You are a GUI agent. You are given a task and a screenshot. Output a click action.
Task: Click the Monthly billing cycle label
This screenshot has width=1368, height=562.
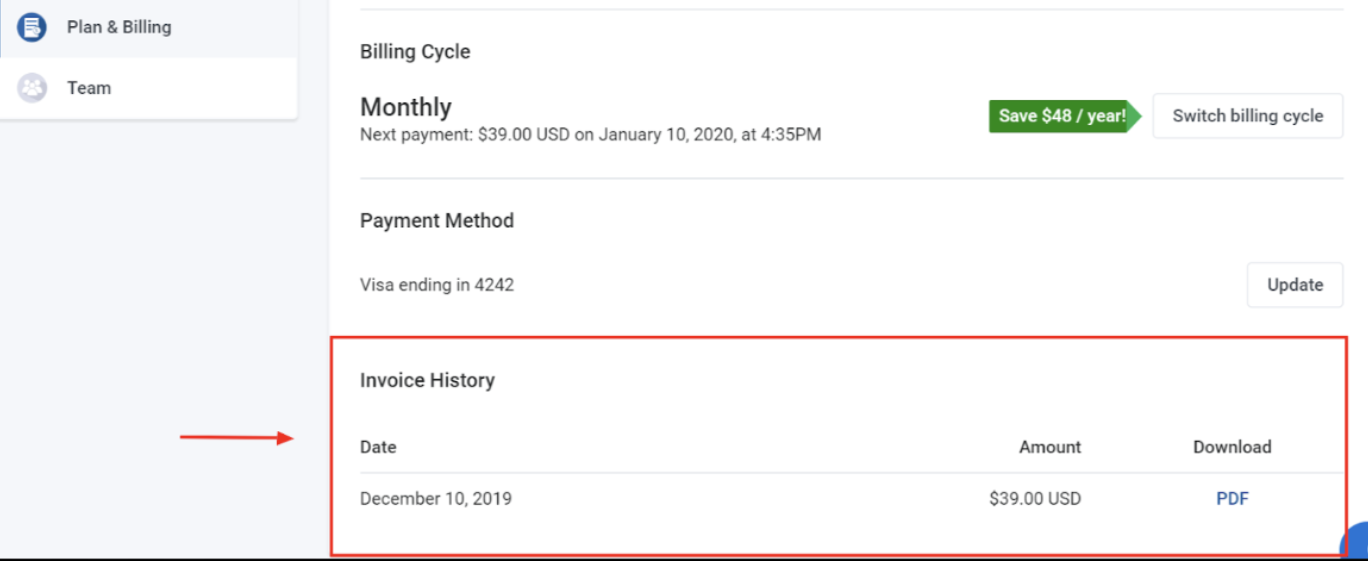(406, 107)
